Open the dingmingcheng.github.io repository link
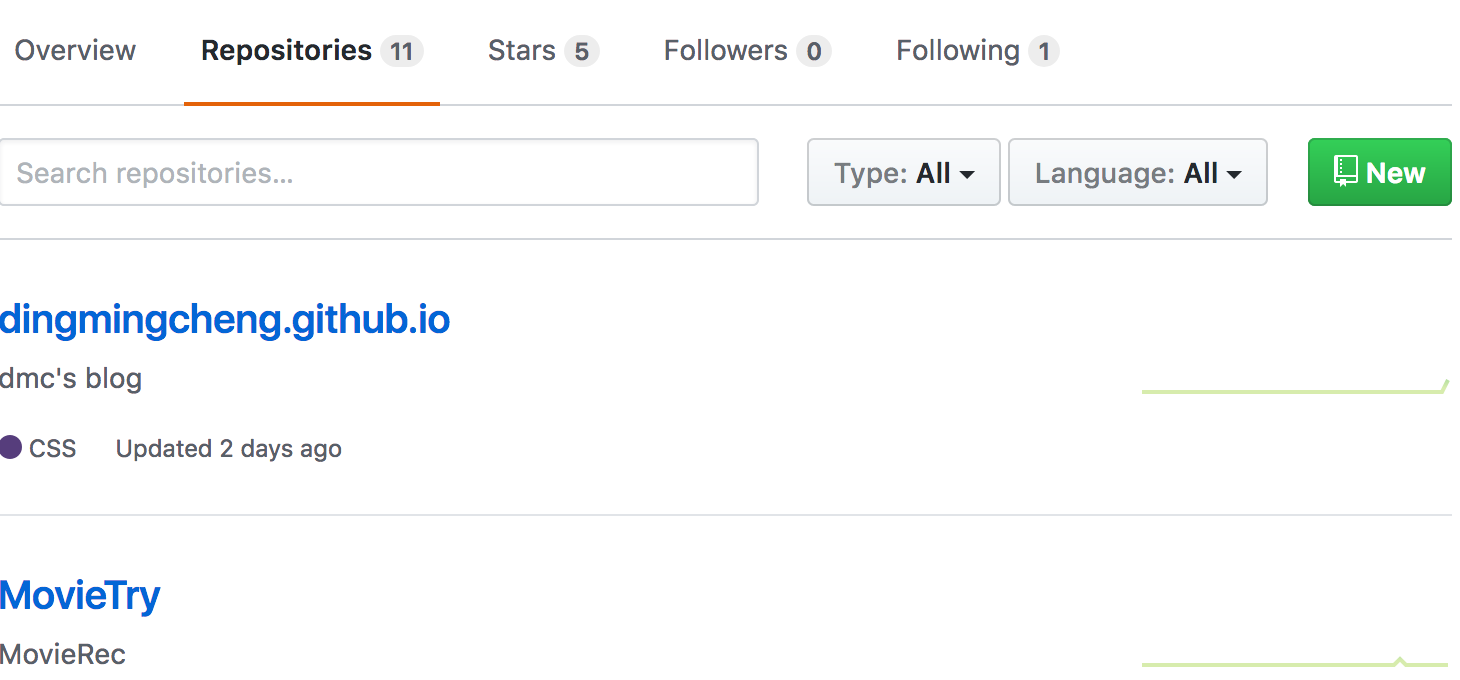The width and height of the screenshot is (1460, 680). pos(225,320)
